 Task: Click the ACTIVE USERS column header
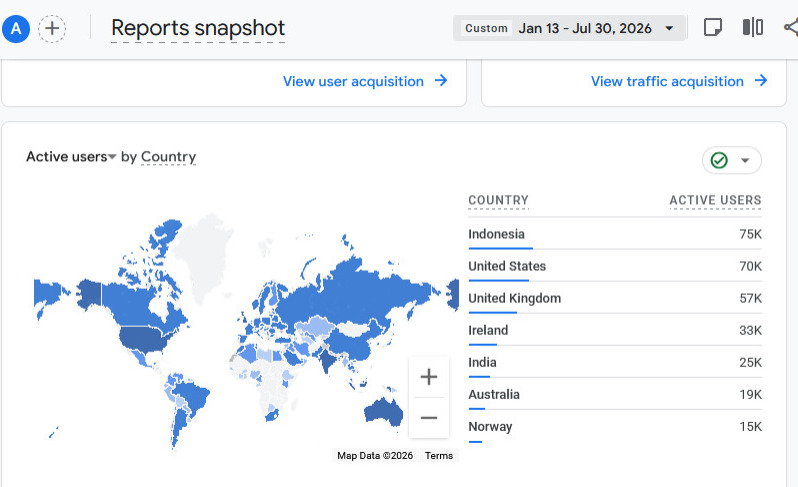tap(715, 200)
